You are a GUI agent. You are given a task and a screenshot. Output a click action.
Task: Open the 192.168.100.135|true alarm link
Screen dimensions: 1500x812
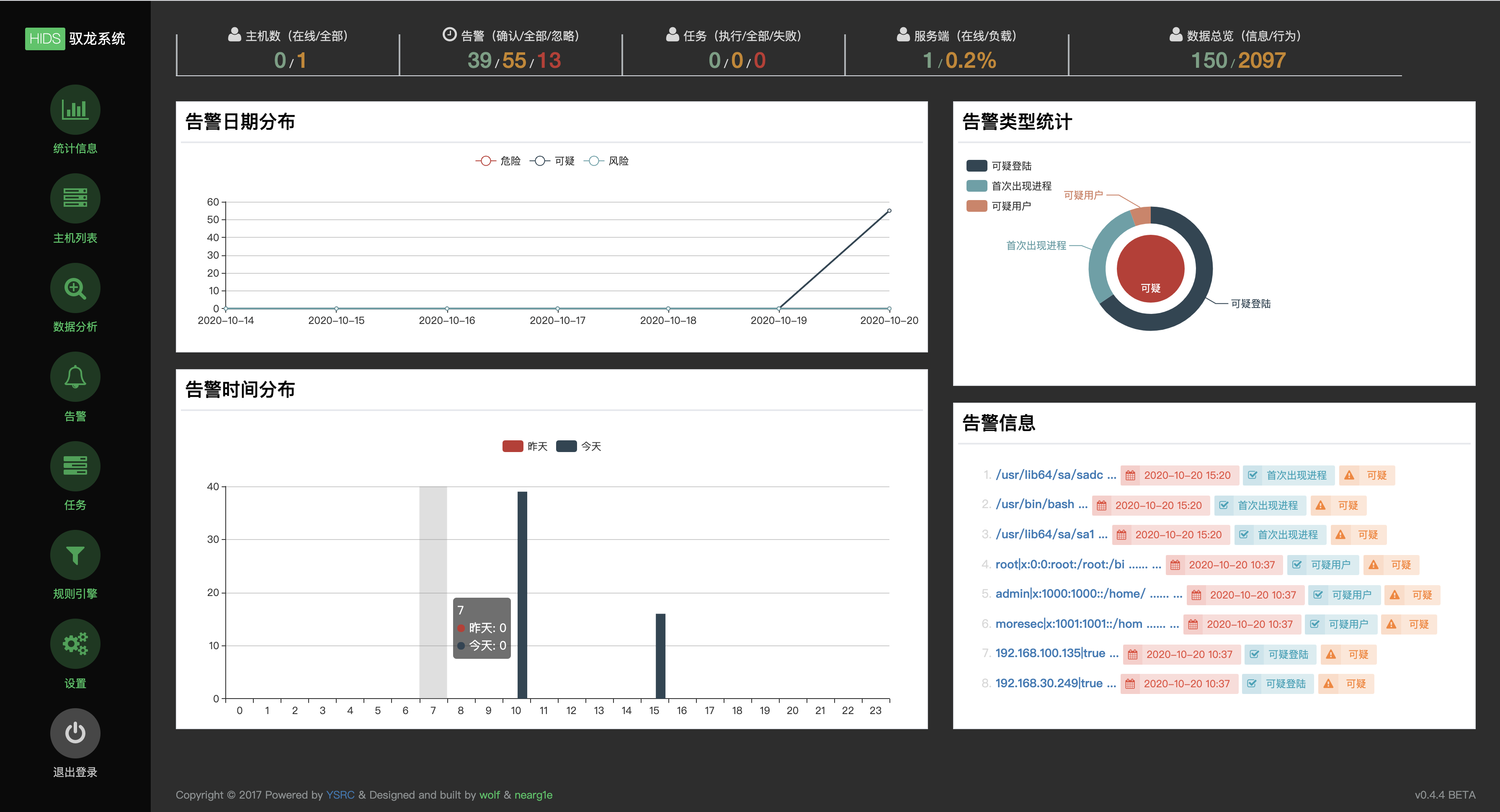pyautogui.click(x=1057, y=654)
